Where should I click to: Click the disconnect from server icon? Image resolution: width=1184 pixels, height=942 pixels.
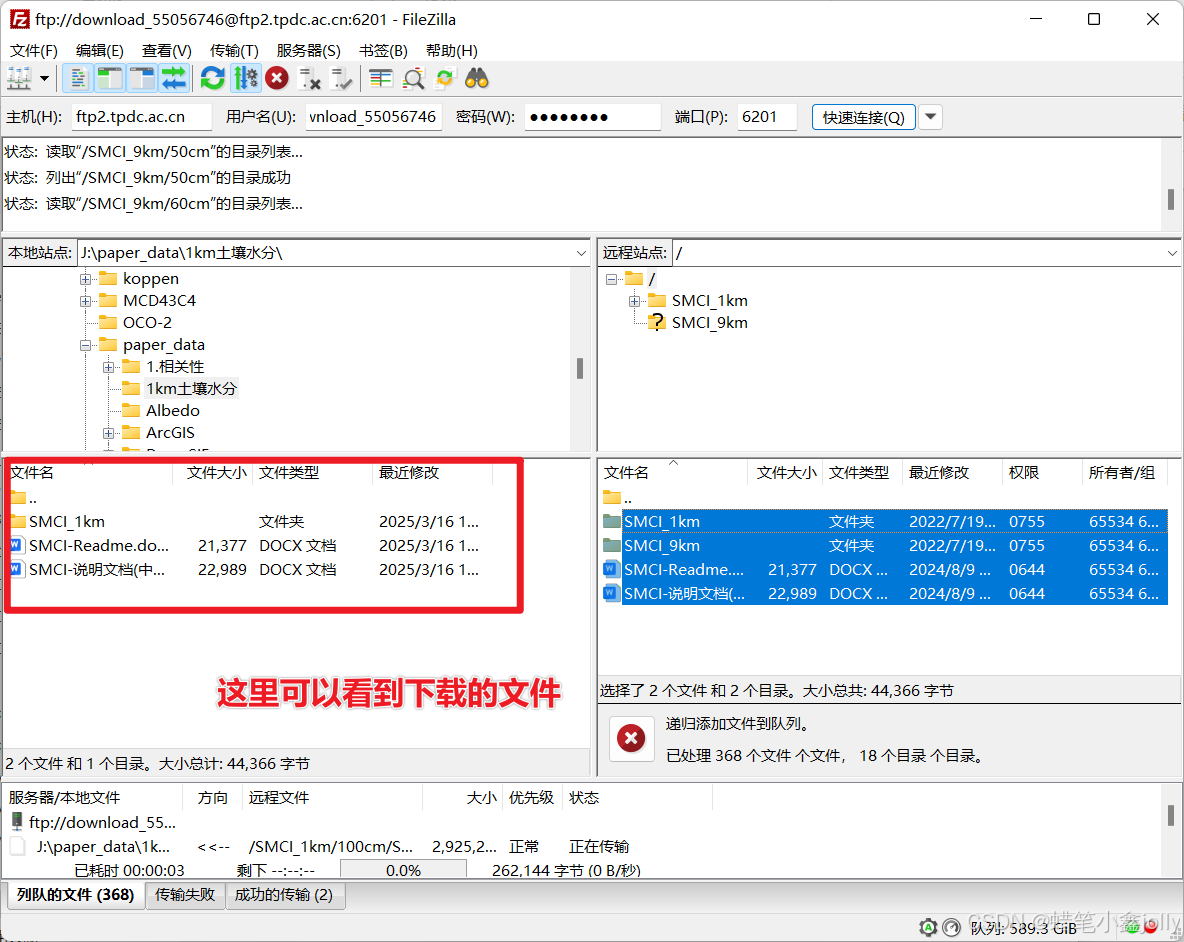310,78
